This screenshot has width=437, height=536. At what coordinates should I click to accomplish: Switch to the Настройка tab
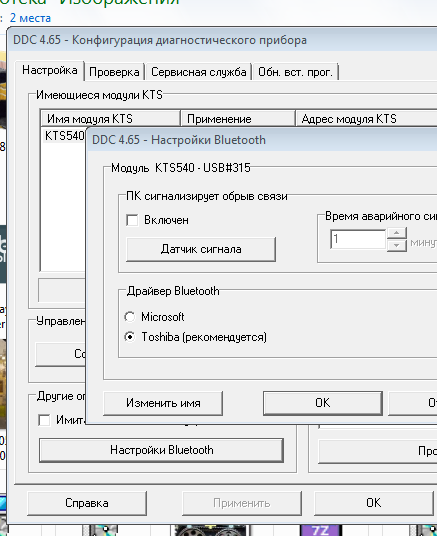pyautogui.click(x=50, y=70)
